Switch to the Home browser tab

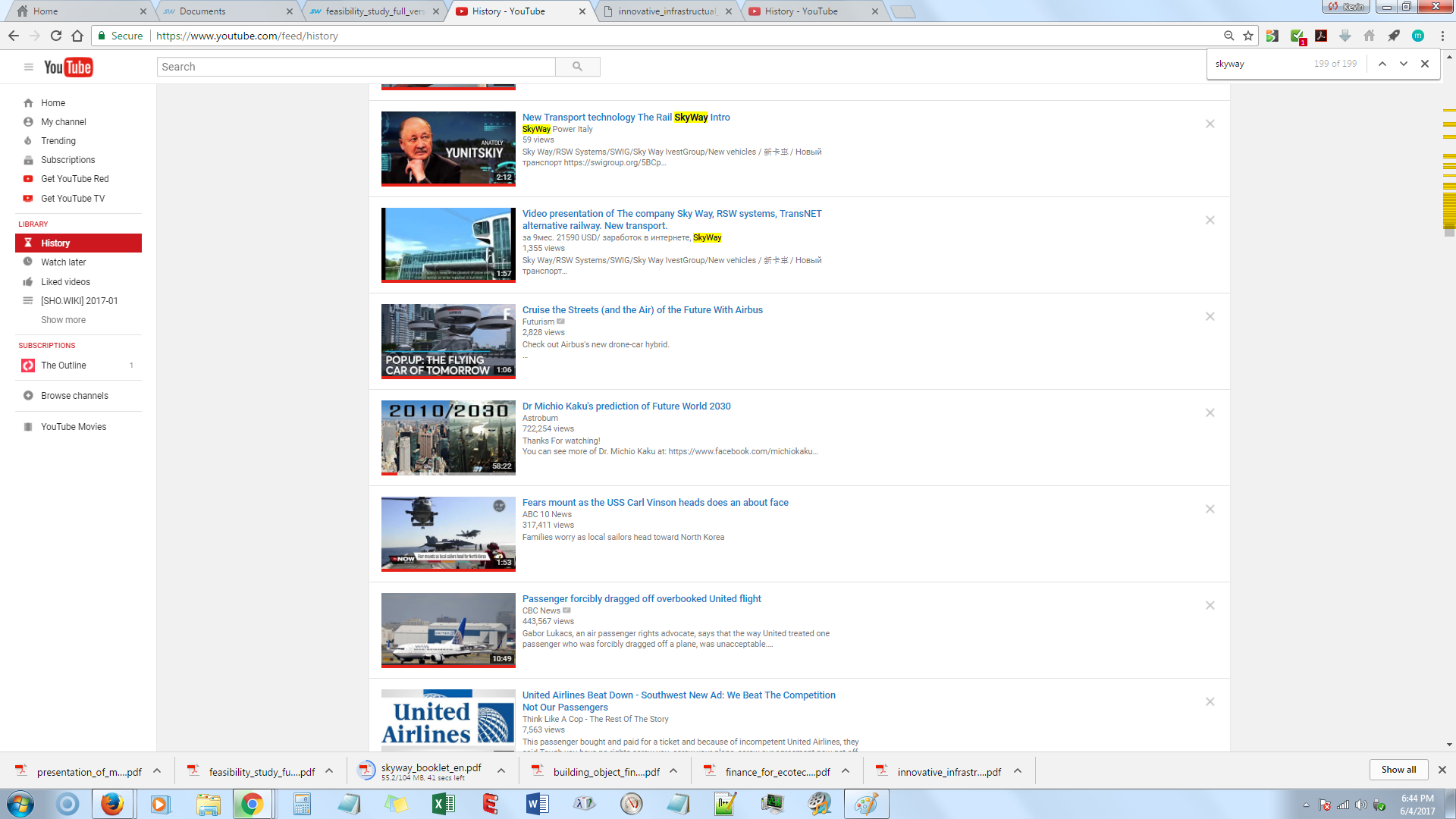pos(80,11)
